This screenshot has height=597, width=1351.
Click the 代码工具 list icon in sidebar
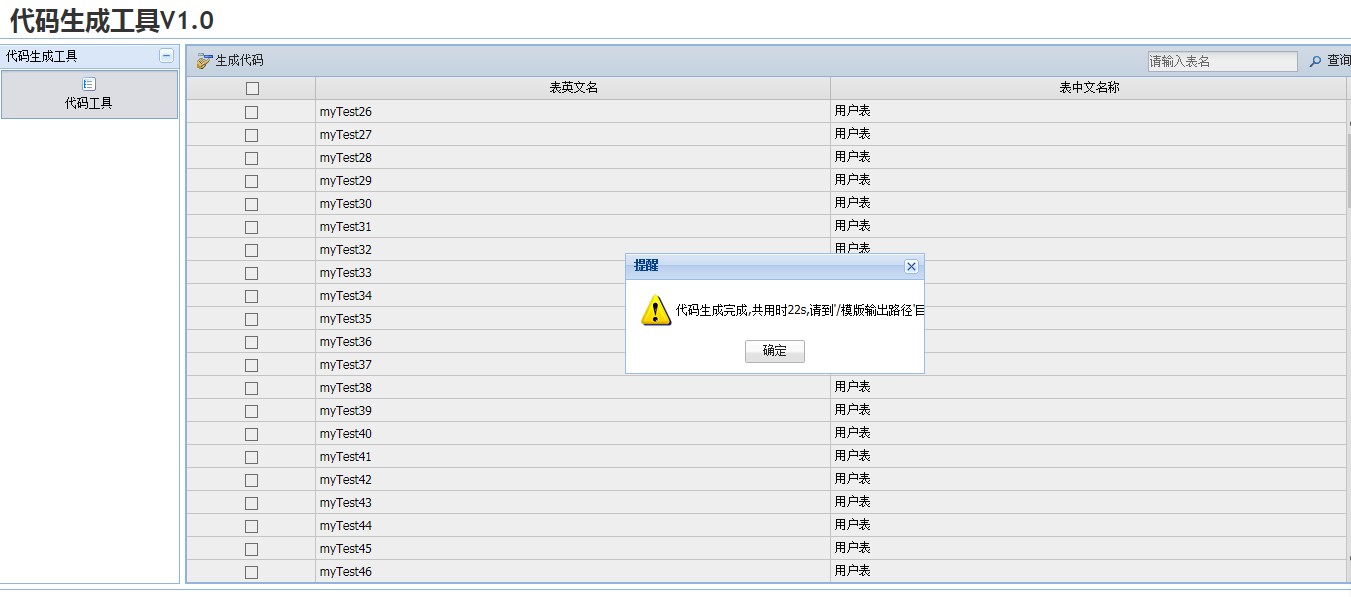click(x=89, y=84)
